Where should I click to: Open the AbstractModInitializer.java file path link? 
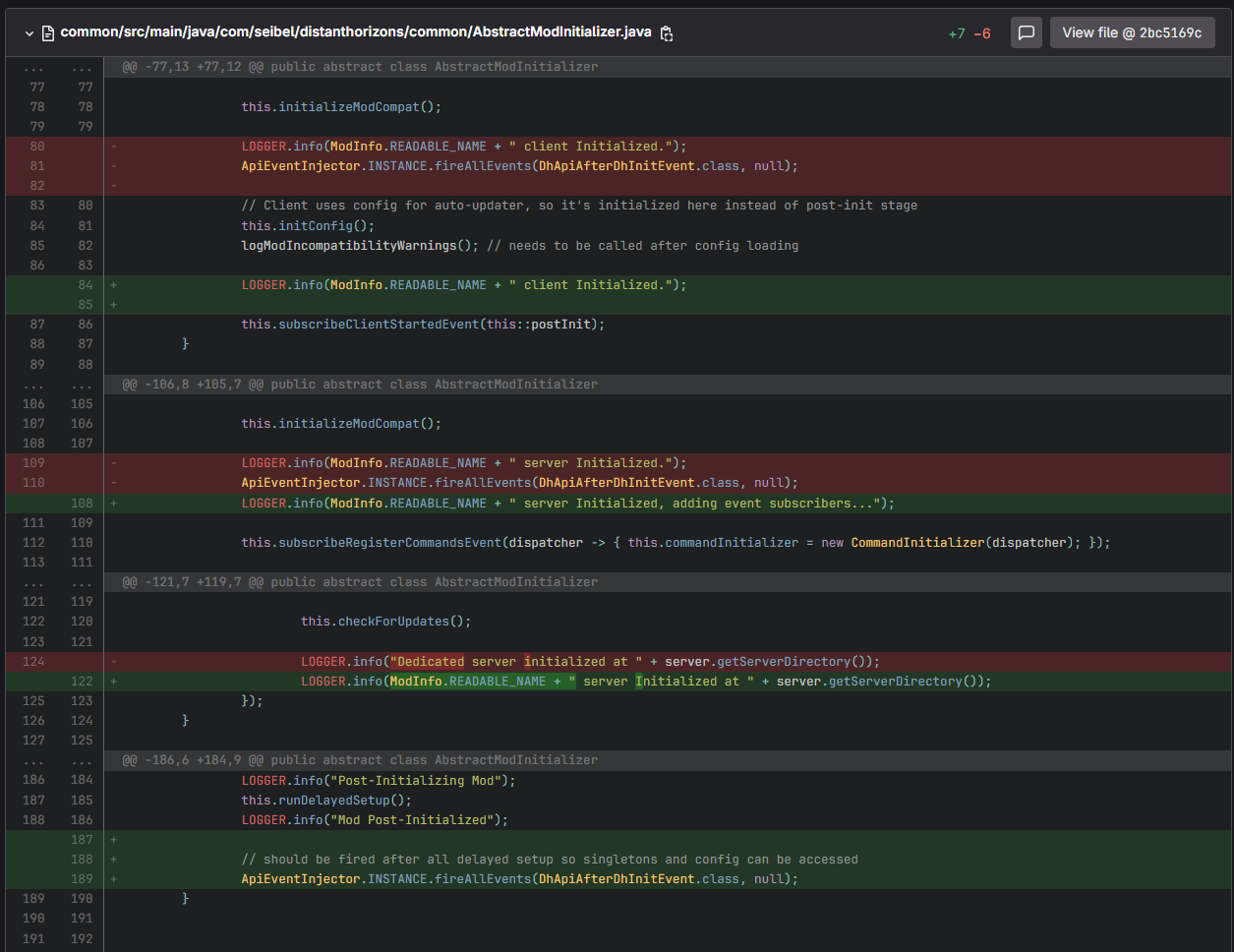(356, 31)
